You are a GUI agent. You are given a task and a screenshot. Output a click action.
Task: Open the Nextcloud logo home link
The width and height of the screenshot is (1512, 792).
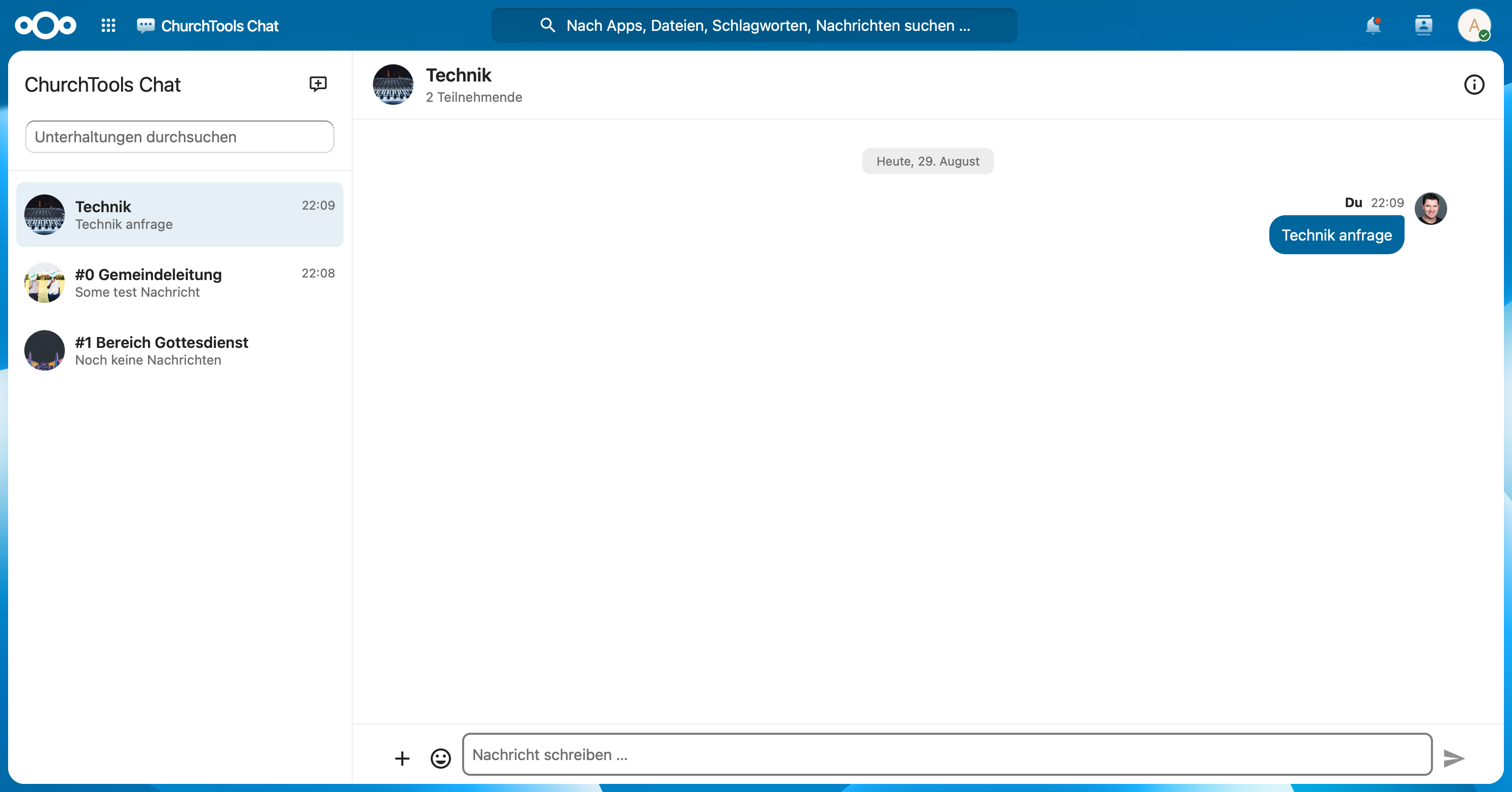(46, 25)
